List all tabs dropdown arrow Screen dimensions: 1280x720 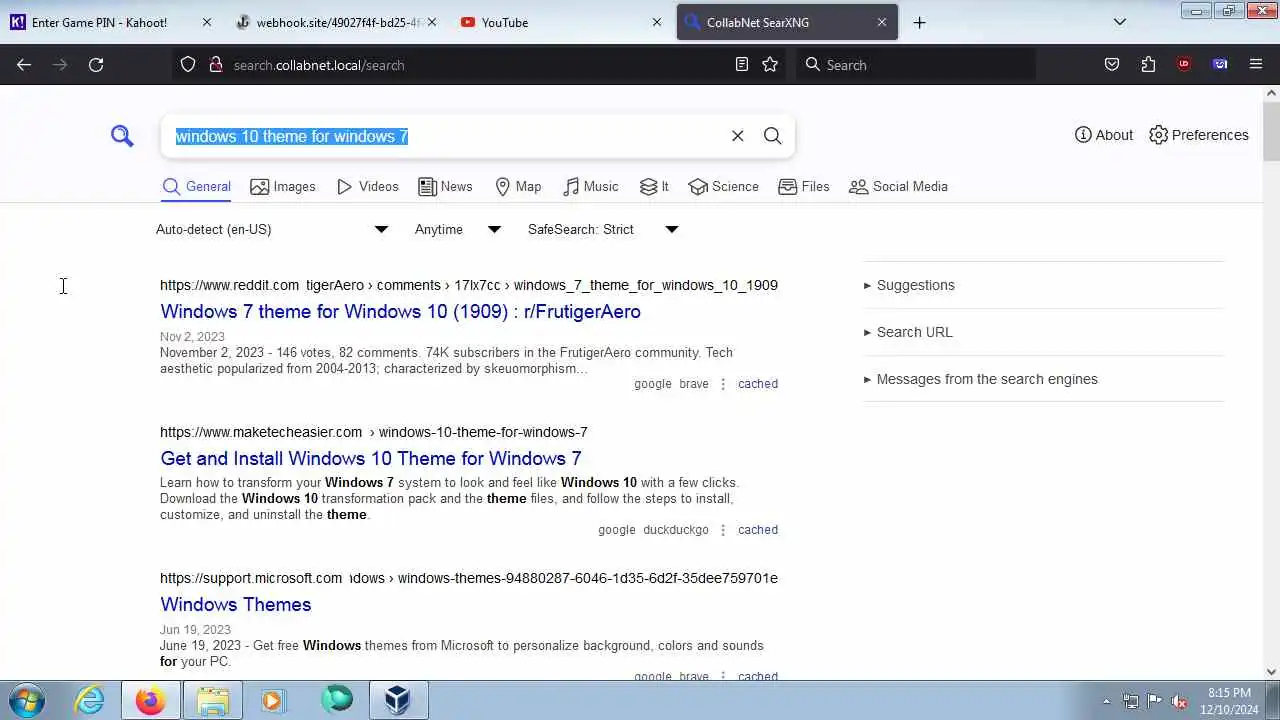[x=1120, y=22]
